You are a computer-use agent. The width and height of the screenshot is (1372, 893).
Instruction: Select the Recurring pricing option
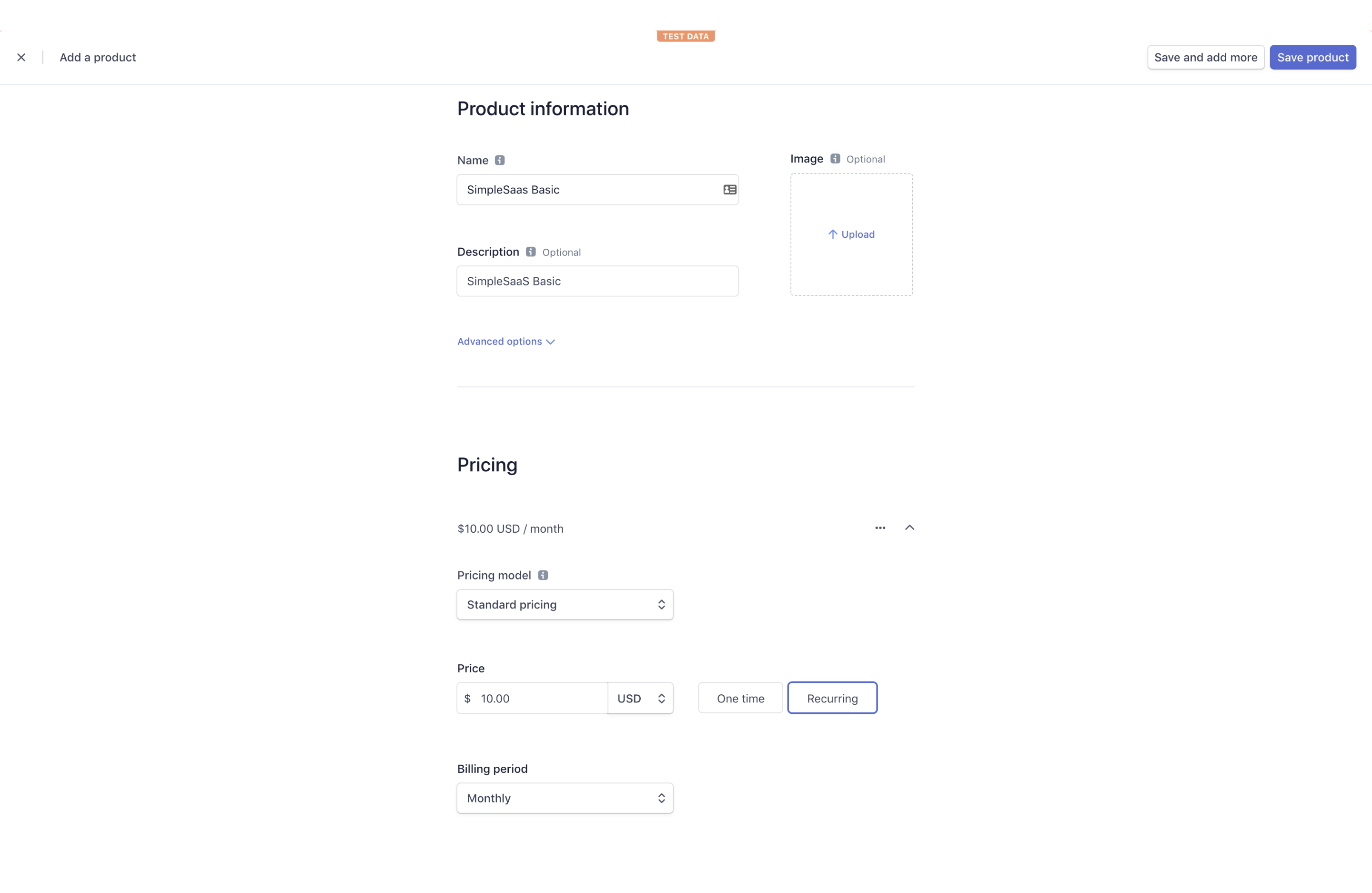coord(832,698)
